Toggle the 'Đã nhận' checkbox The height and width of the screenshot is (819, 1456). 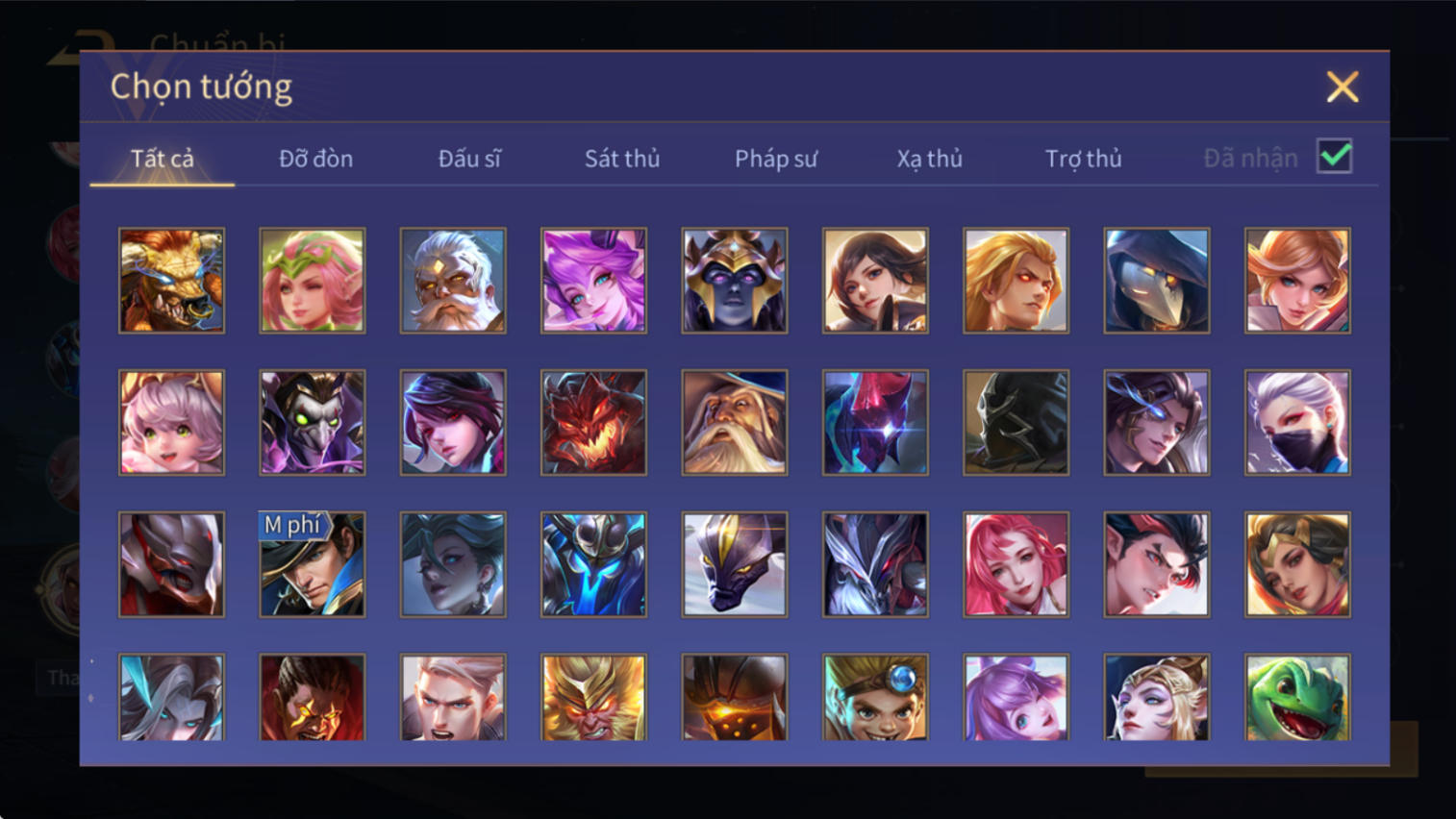[1334, 157]
